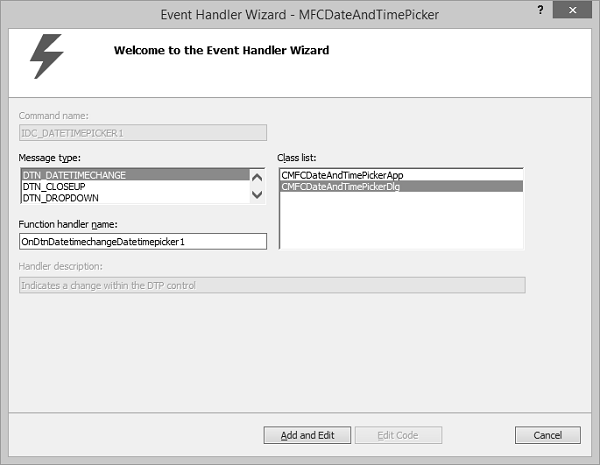Screen dimensions: 600x465
Task: Close the Event Handler Wizard window
Action: (x=572, y=10)
